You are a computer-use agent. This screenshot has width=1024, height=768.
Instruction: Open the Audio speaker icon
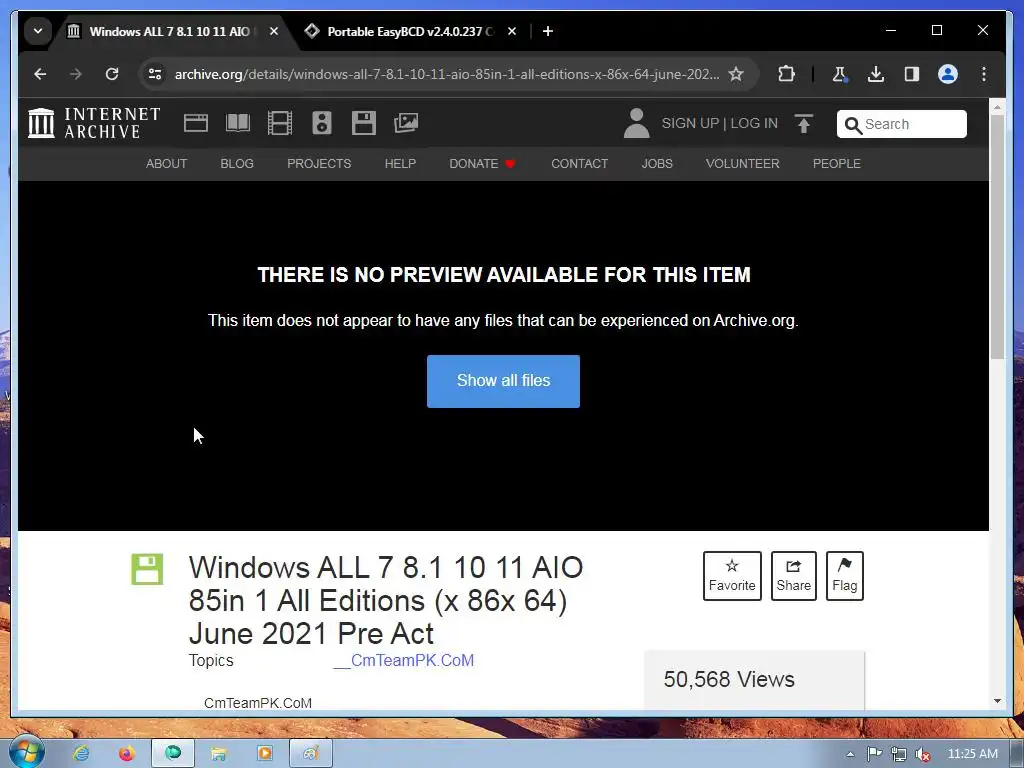(321, 123)
